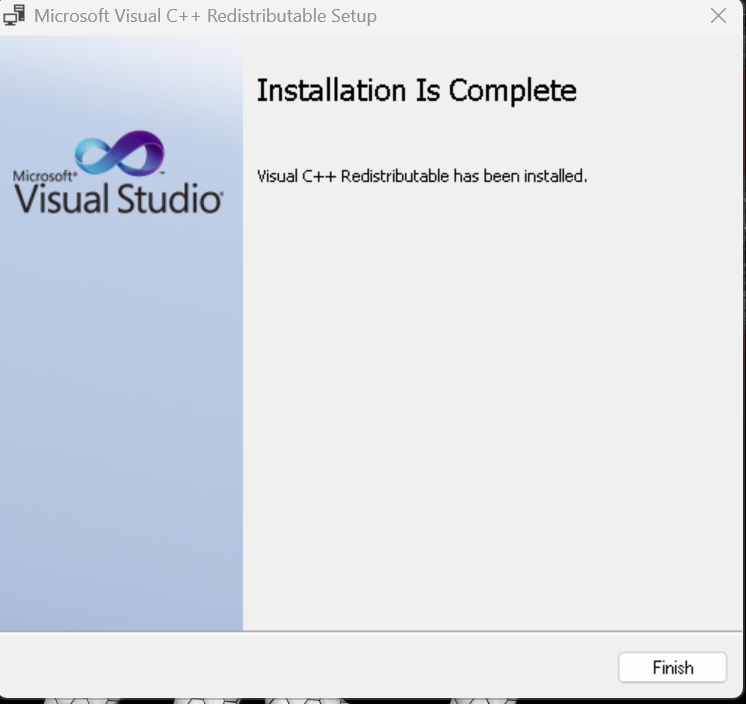Click the "Microsoft Visual C++ Redistributable Setup" title
Screen dimensions: 746x704
tap(206, 16)
